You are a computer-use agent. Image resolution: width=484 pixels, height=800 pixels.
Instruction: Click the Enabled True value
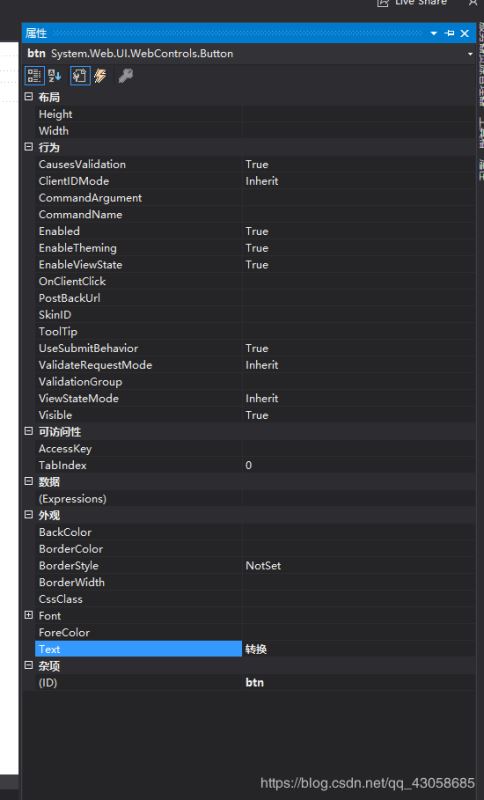point(257,231)
